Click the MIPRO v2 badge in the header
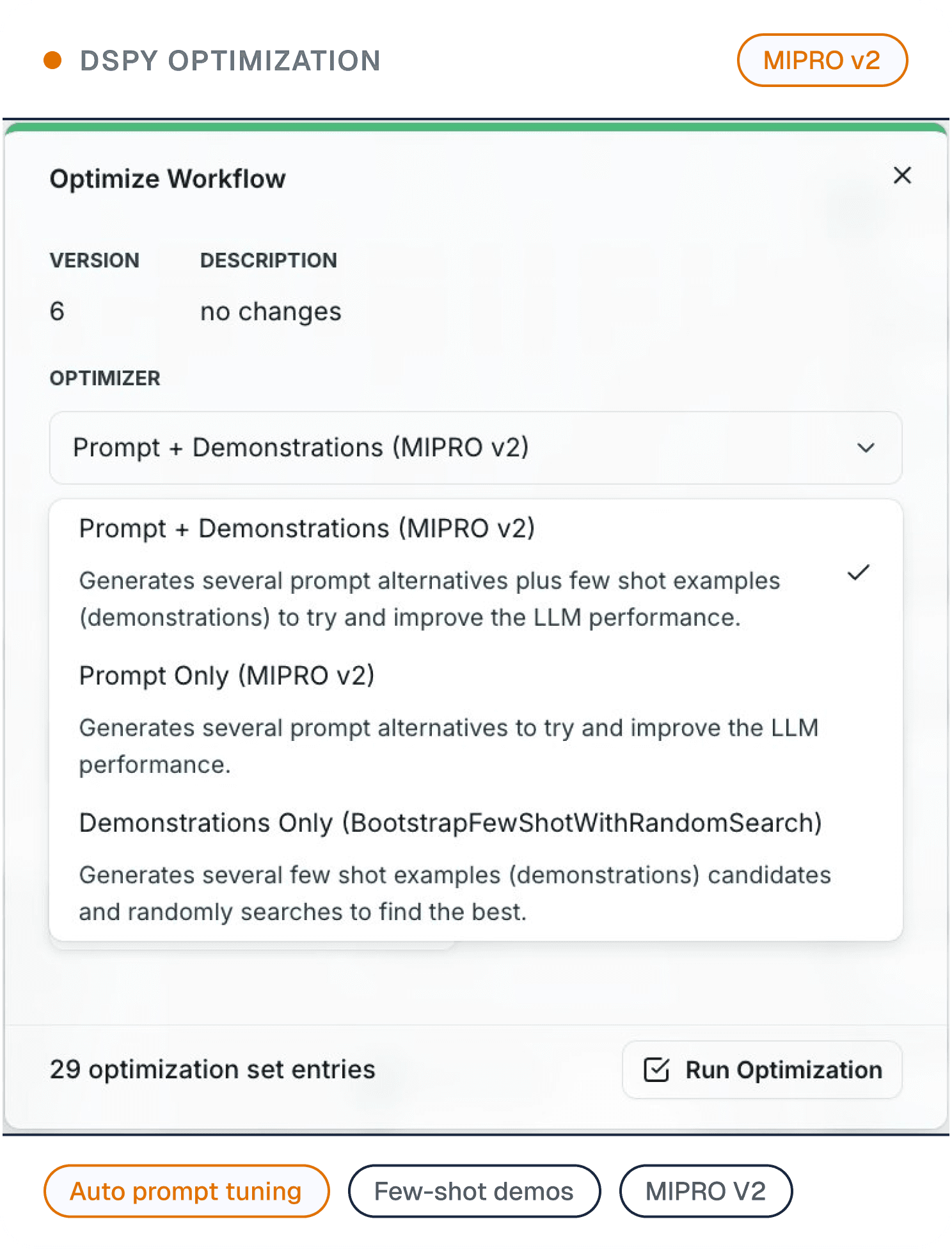 821,60
